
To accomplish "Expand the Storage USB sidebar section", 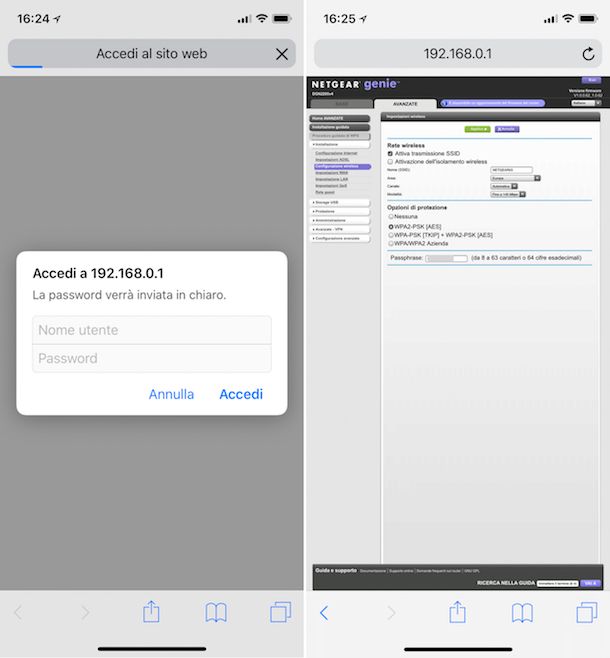I will point(340,203).
